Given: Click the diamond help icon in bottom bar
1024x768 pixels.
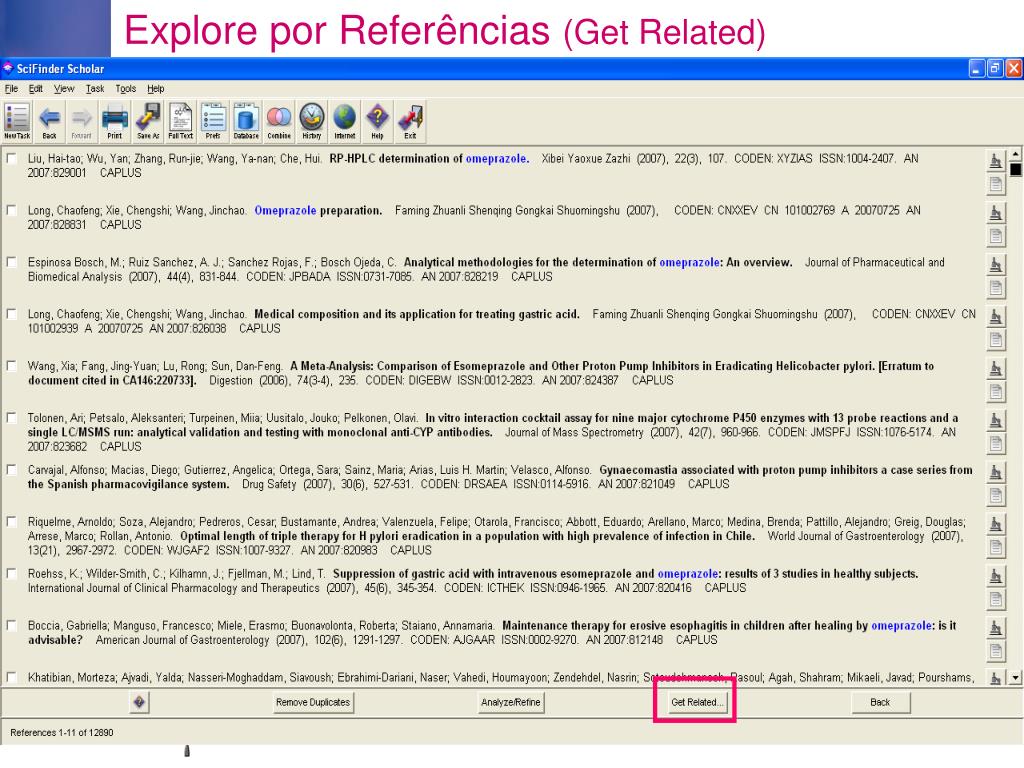Looking at the screenshot, I should pos(139,703).
